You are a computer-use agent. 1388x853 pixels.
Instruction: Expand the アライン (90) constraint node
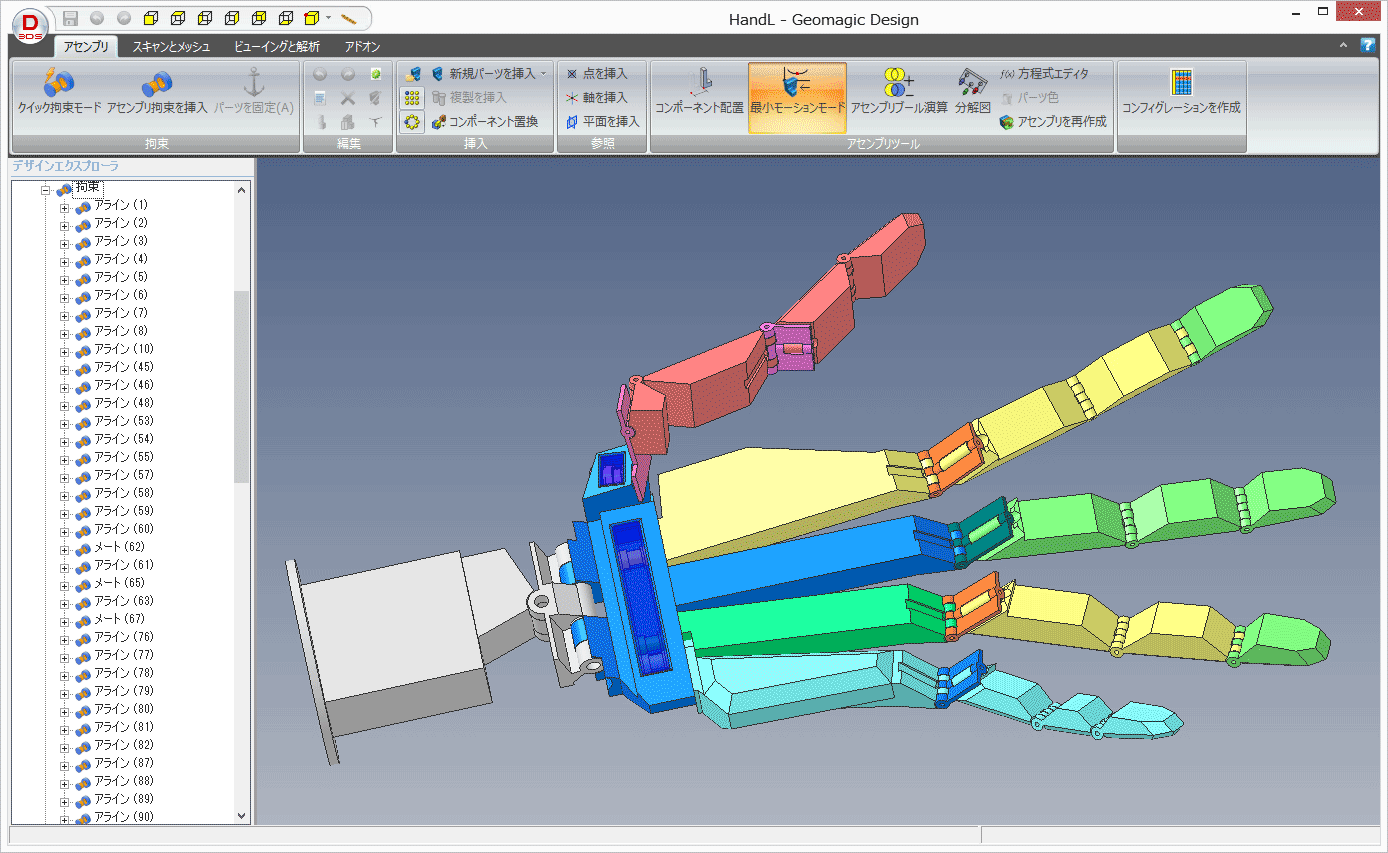(x=64, y=819)
